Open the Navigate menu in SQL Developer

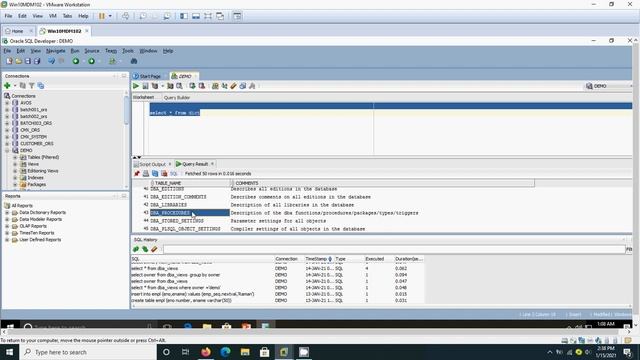(56, 51)
